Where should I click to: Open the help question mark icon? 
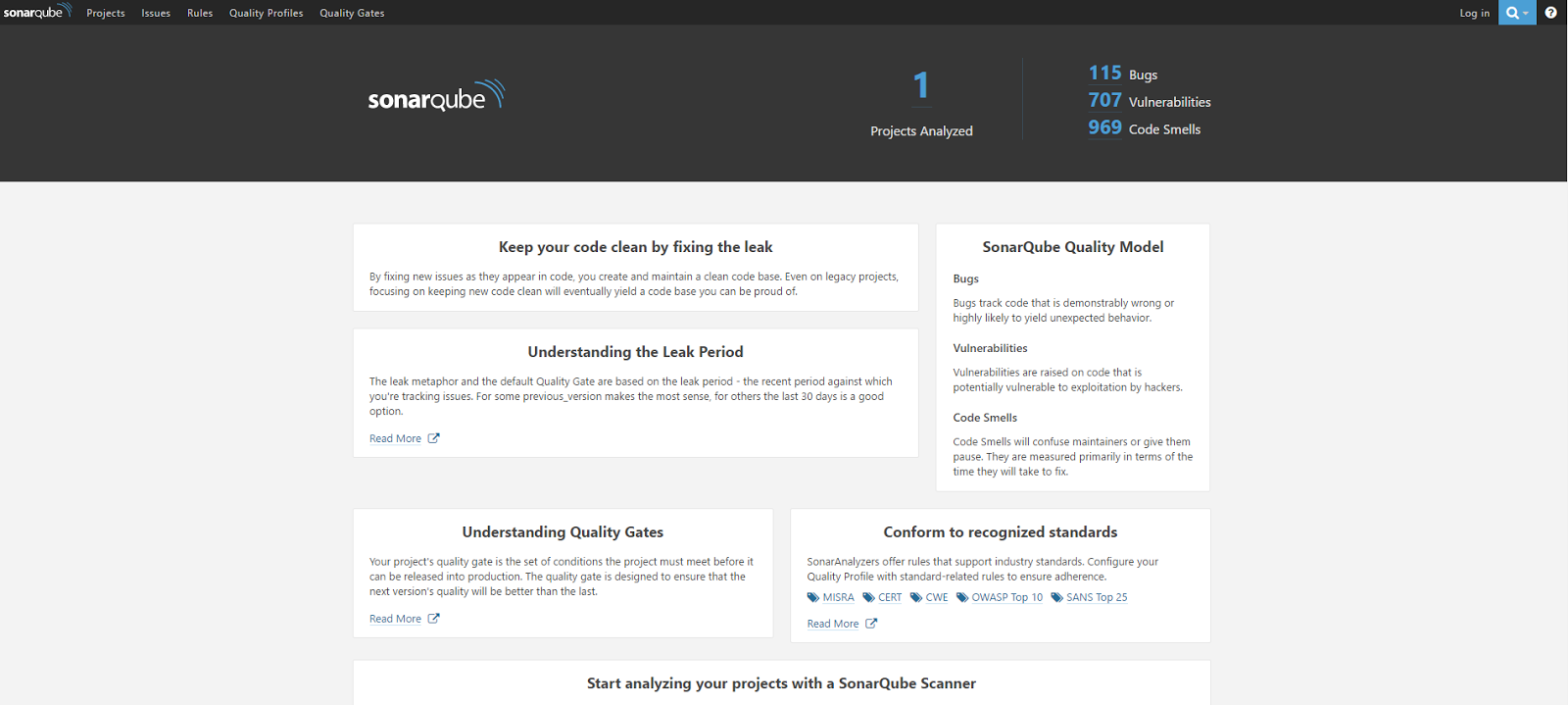[x=1550, y=13]
